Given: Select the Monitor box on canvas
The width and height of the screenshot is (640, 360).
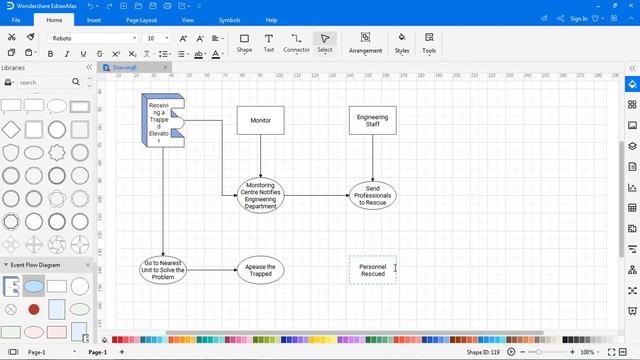Looking at the screenshot, I should pyautogui.click(x=260, y=120).
